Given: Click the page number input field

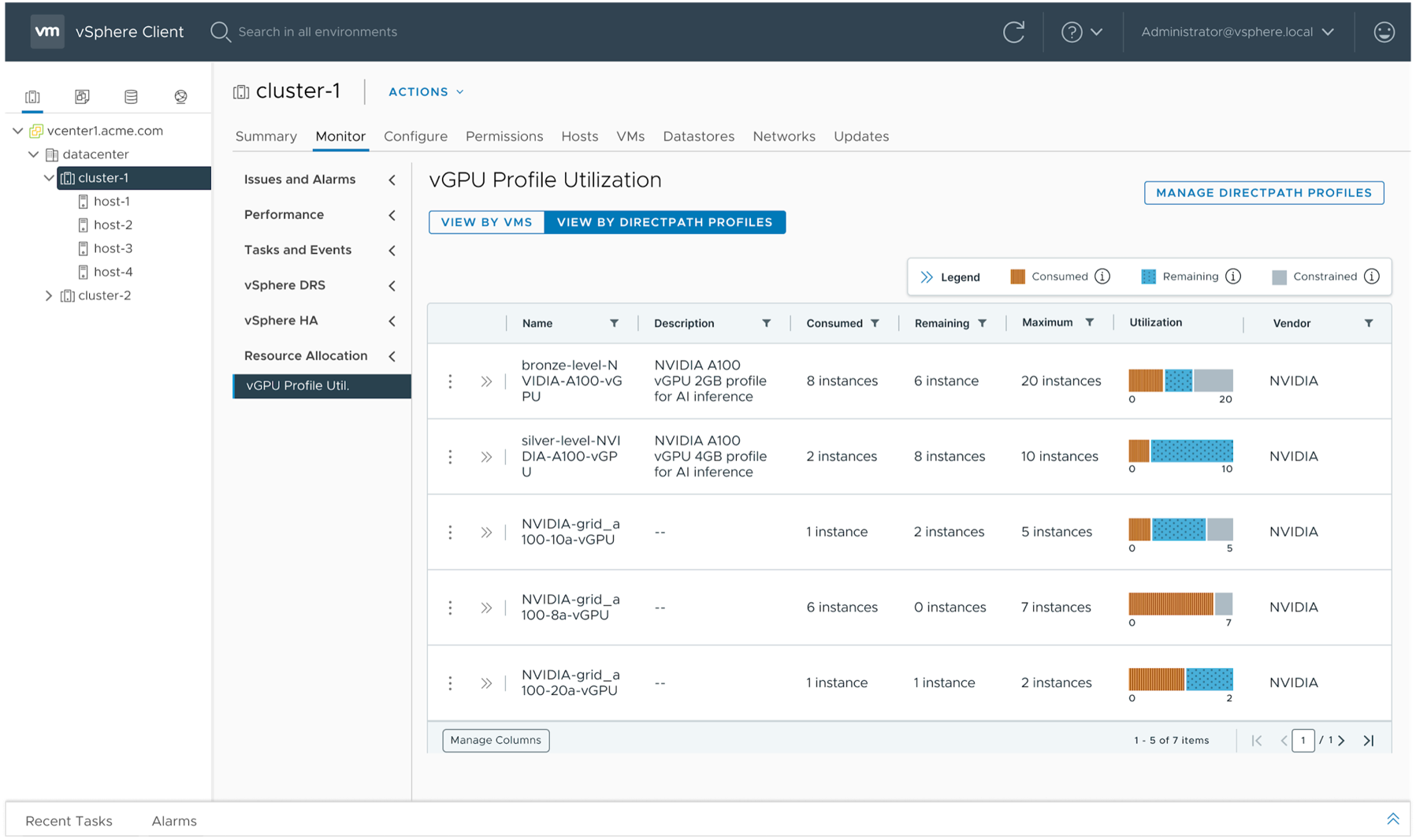Looking at the screenshot, I should coord(1303,740).
